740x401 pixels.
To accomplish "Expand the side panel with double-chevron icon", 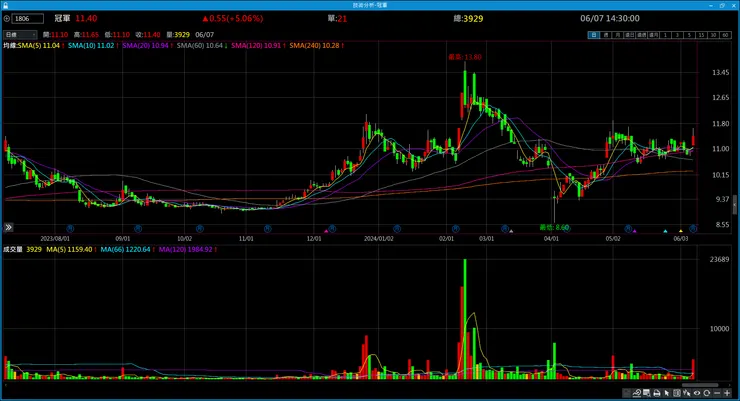I will tap(8, 227).
